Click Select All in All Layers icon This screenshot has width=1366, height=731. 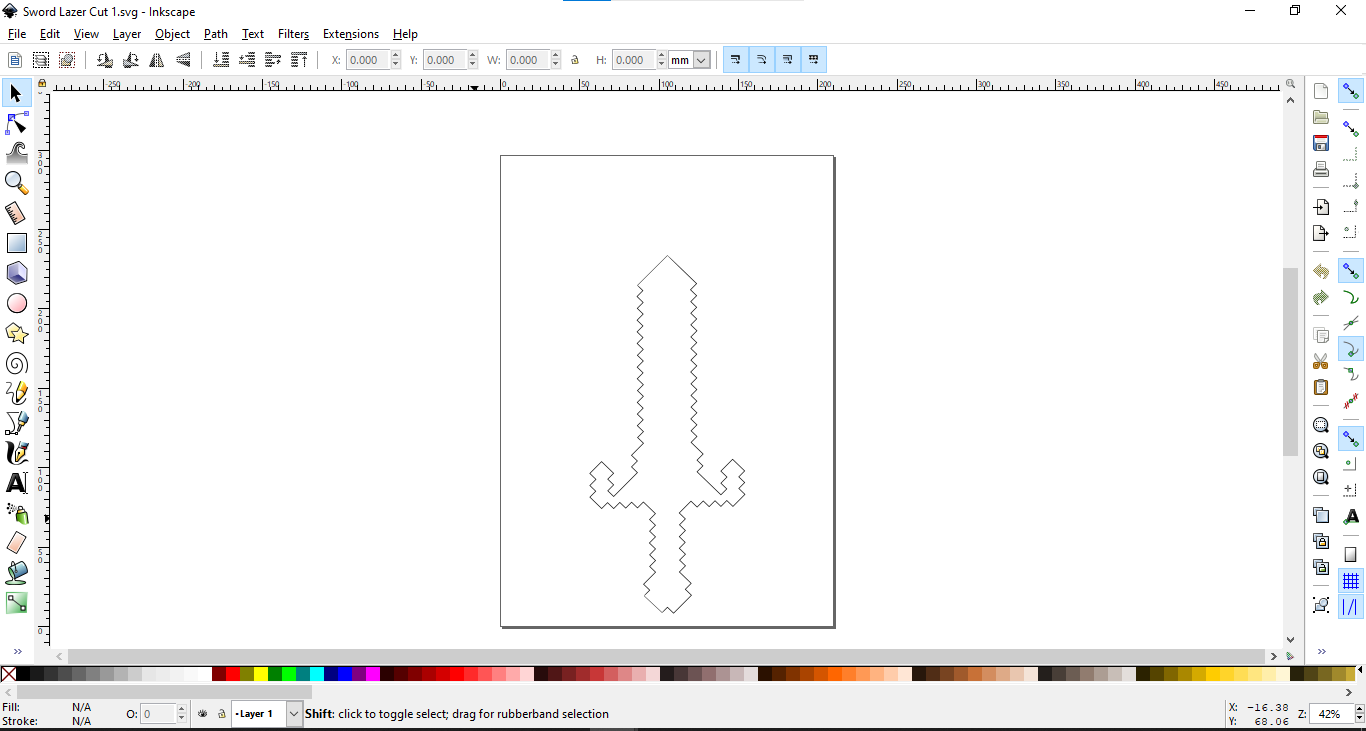pos(40,60)
